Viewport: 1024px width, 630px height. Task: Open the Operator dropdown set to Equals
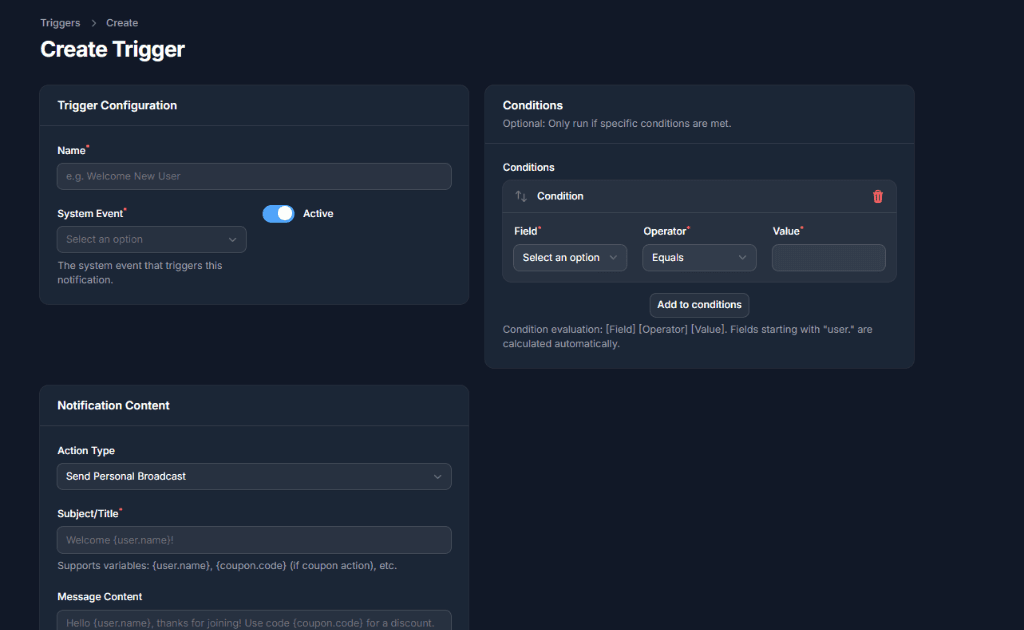(x=699, y=257)
